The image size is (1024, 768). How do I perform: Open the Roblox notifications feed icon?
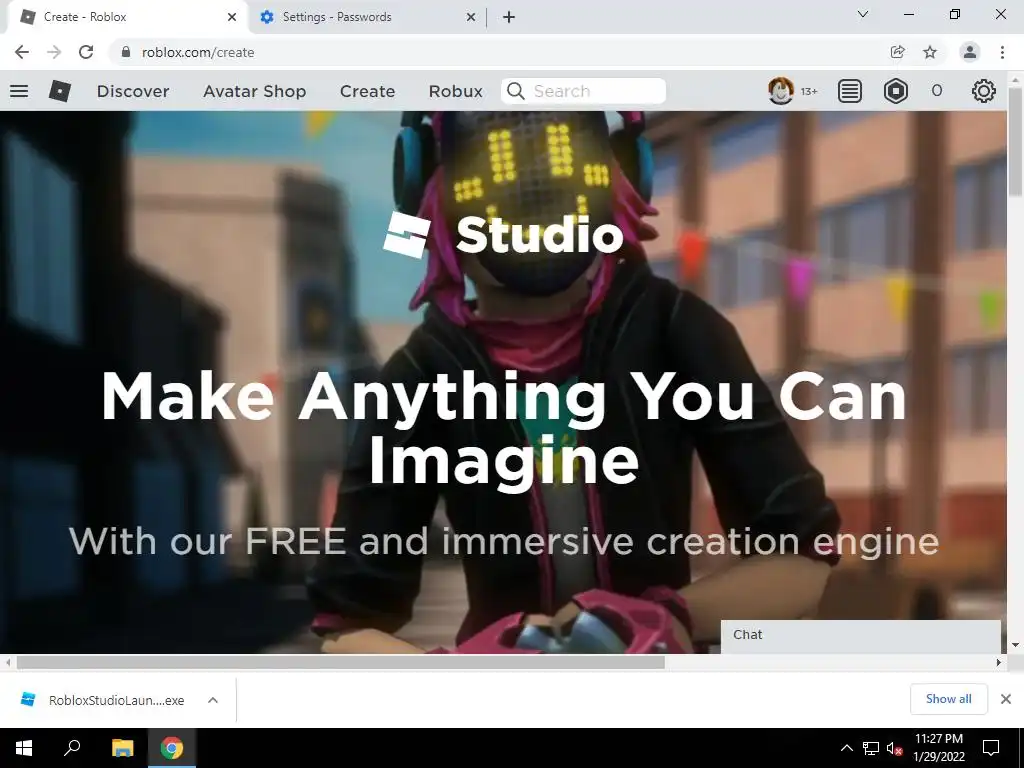coord(850,91)
